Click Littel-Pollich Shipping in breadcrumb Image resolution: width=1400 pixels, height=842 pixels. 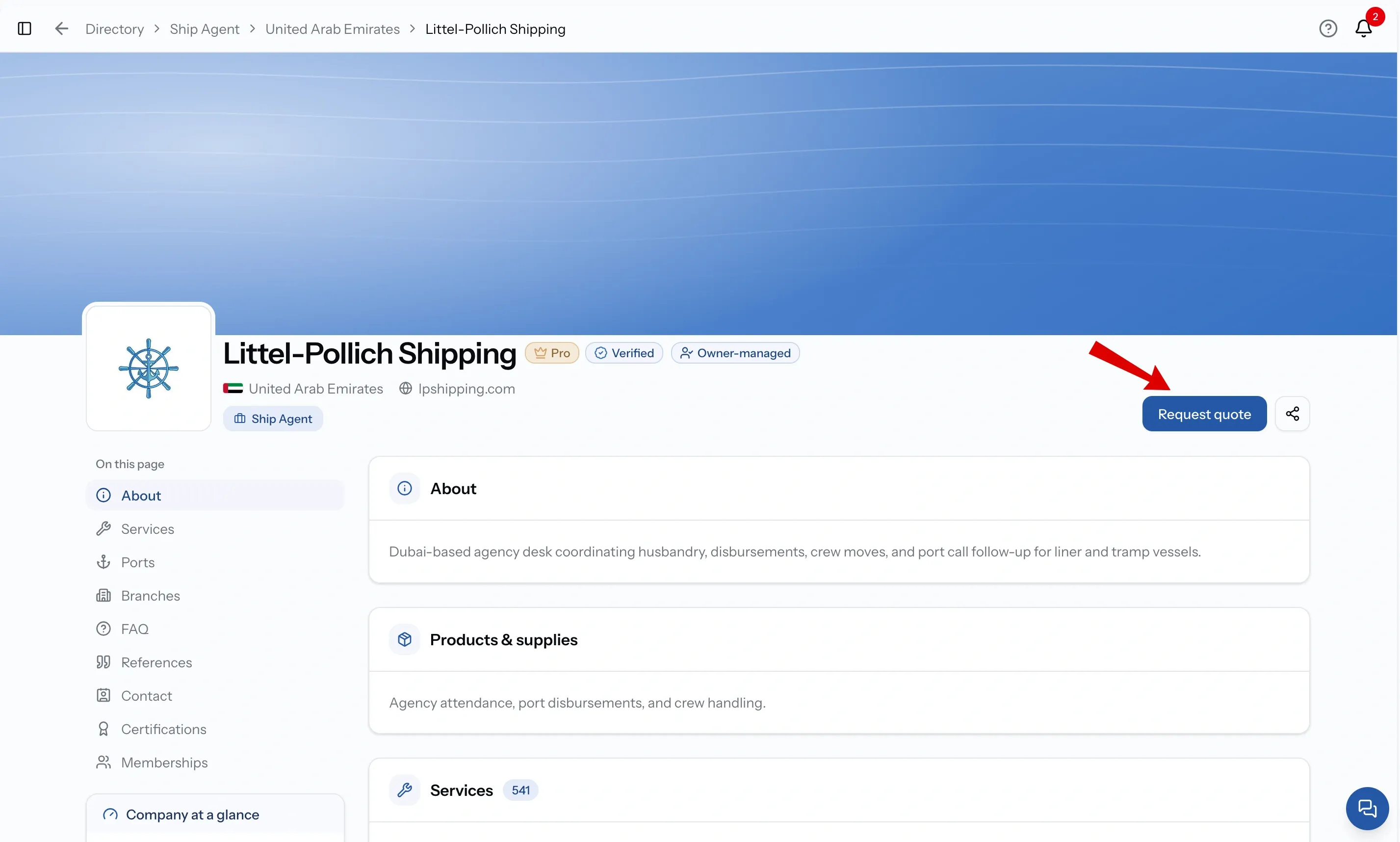(495, 28)
